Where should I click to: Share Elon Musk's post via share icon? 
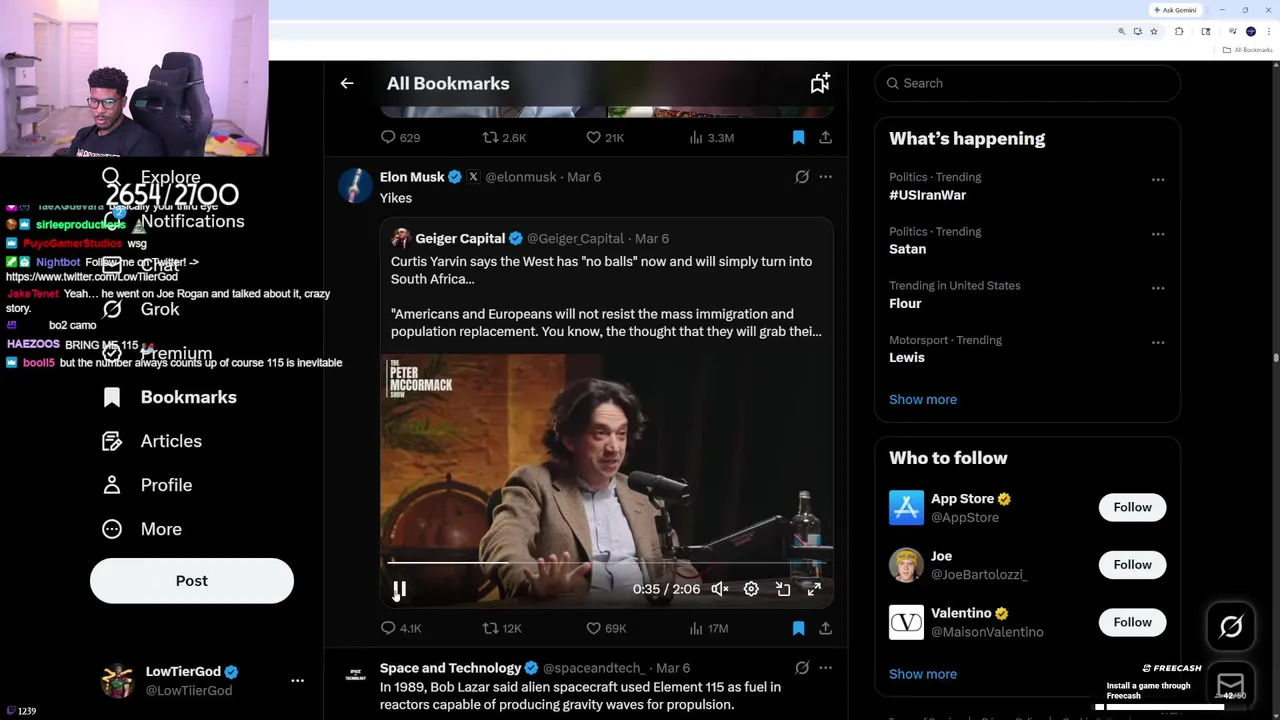tap(825, 628)
